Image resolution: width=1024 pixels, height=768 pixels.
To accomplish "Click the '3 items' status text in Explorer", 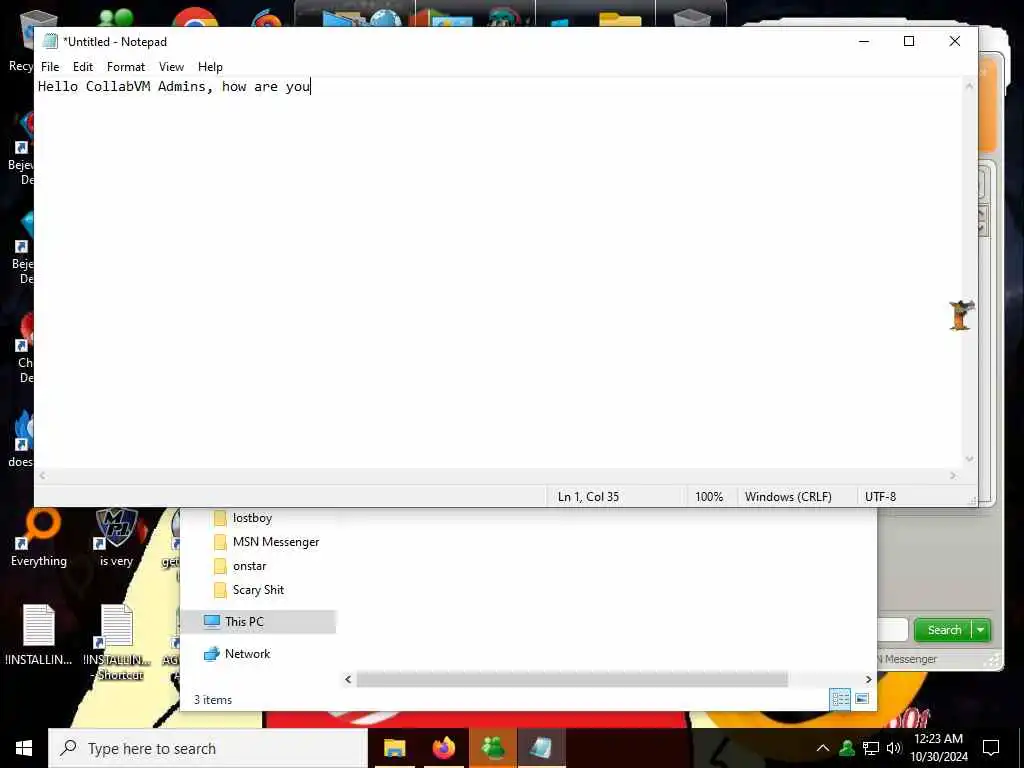I will tap(213, 699).
